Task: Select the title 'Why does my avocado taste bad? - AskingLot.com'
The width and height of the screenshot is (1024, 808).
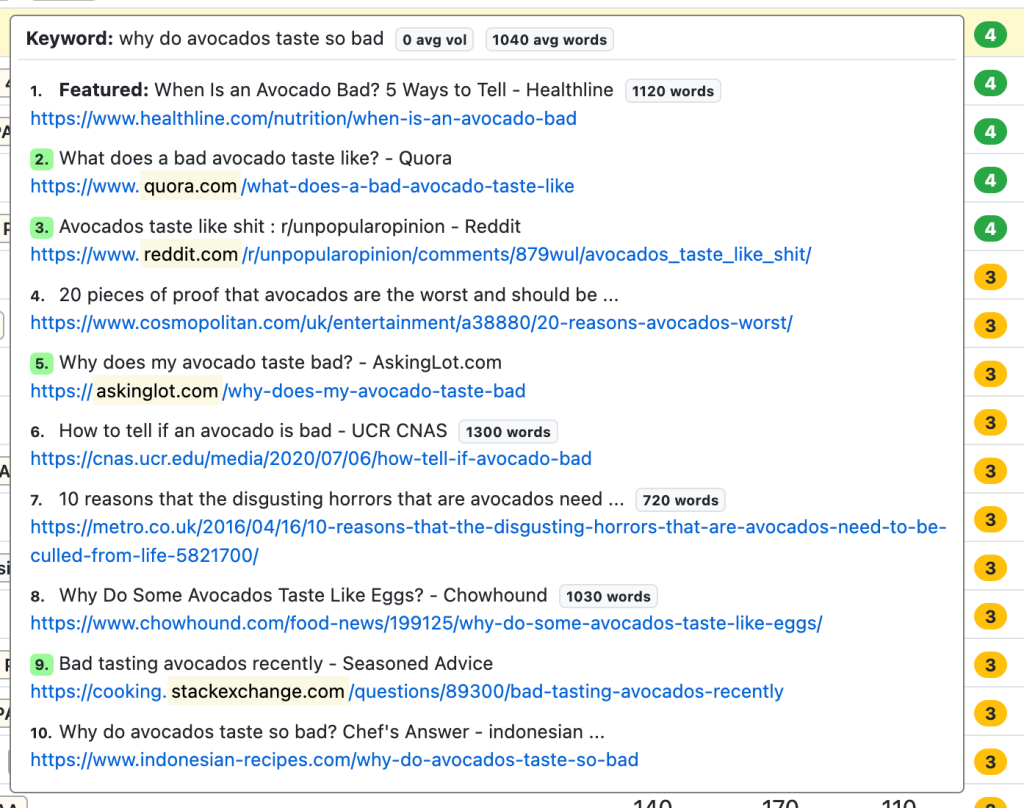Action: pyautogui.click(x=280, y=363)
